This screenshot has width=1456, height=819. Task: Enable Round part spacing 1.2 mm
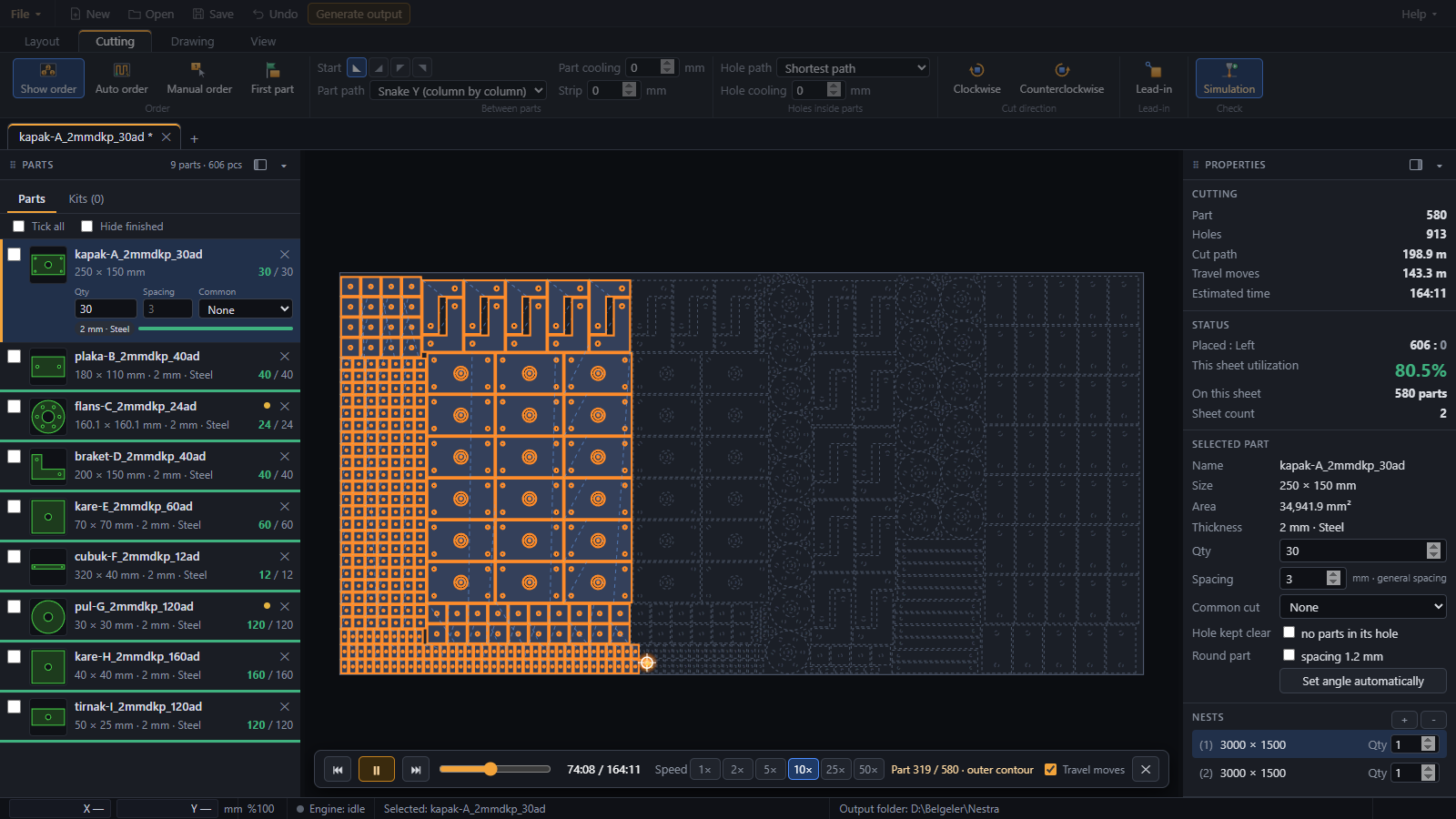1289,655
